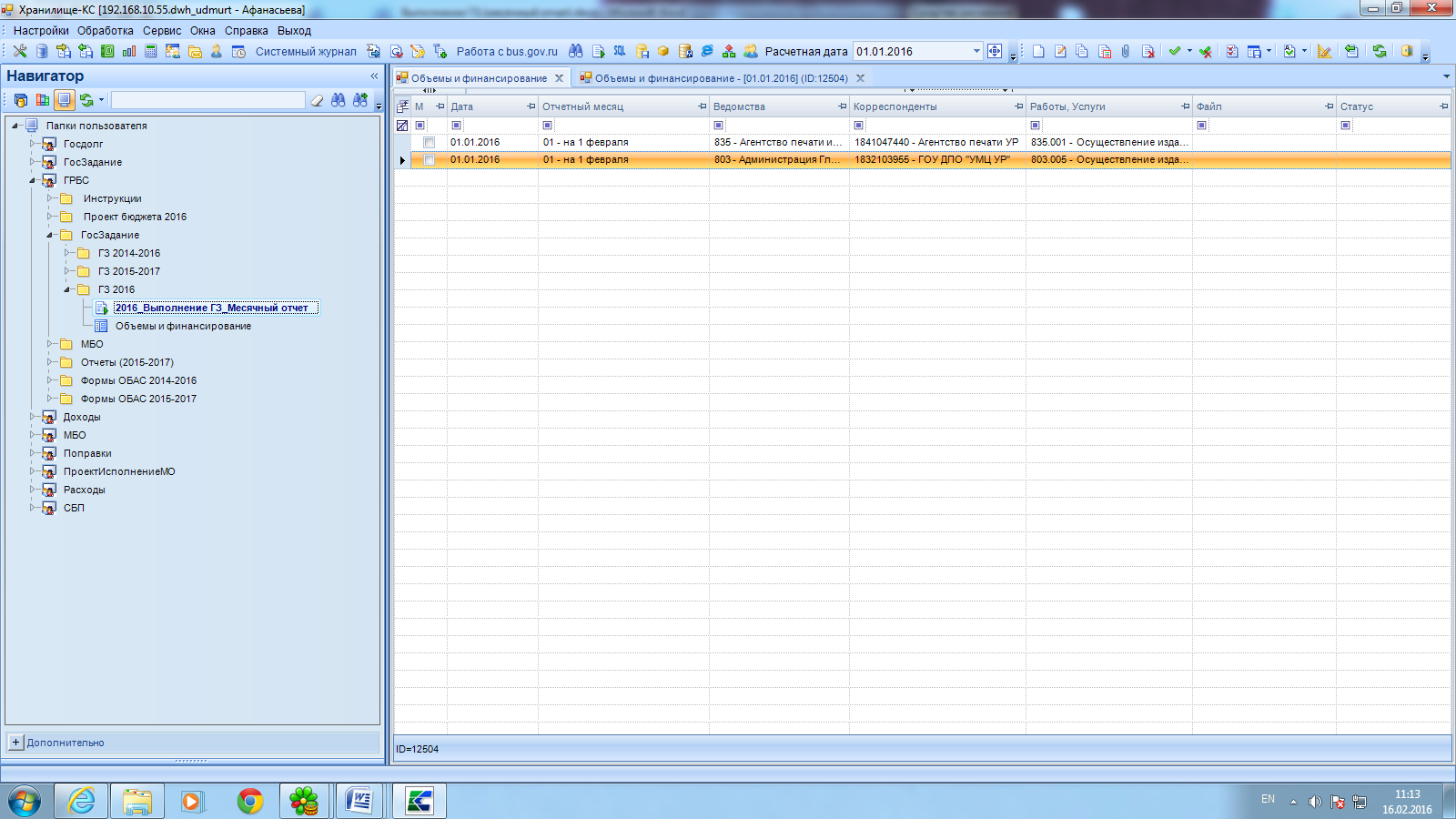
Task: Click the delete document red X icon
Action: pyautogui.click(x=1148, y=52)
